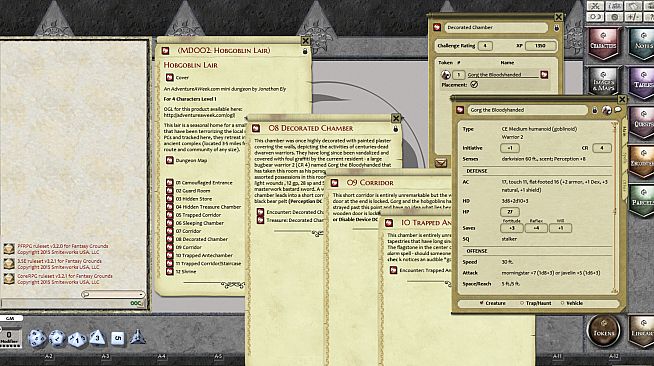Screen dimensions: 654x366
Task: Click the XP field showing 1550
Action: [x=540, y=46]
